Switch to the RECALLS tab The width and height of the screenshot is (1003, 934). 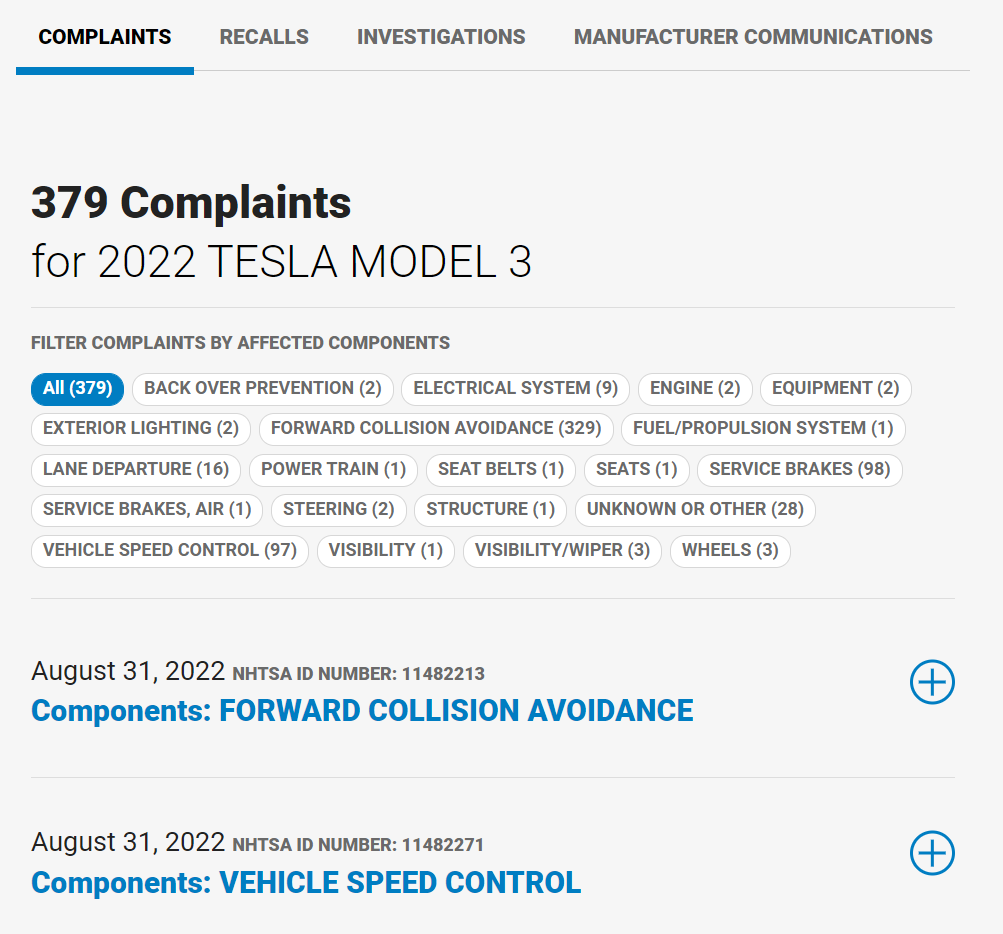263,37
